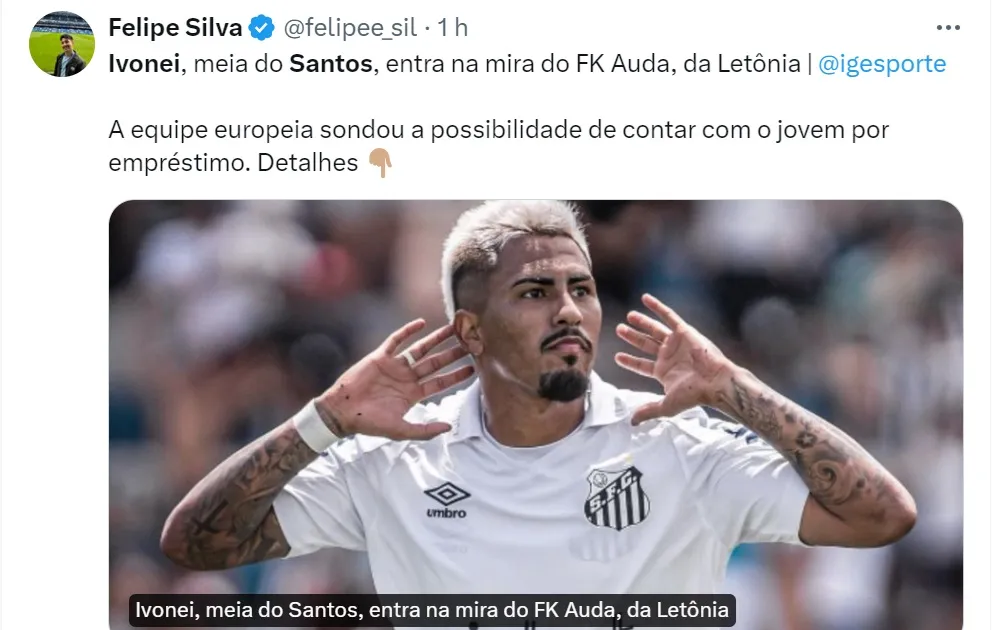Open the tweet via the 1 h timestamp
1008x630 pixels.
coord(453,28)
